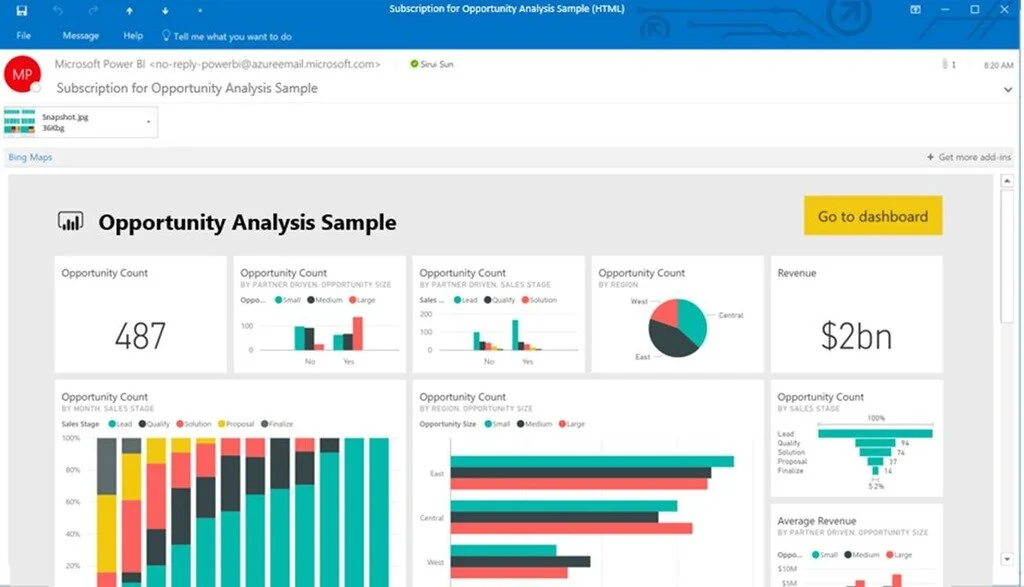
Task: Click Get more add-ins
Action: coord(969,157)
